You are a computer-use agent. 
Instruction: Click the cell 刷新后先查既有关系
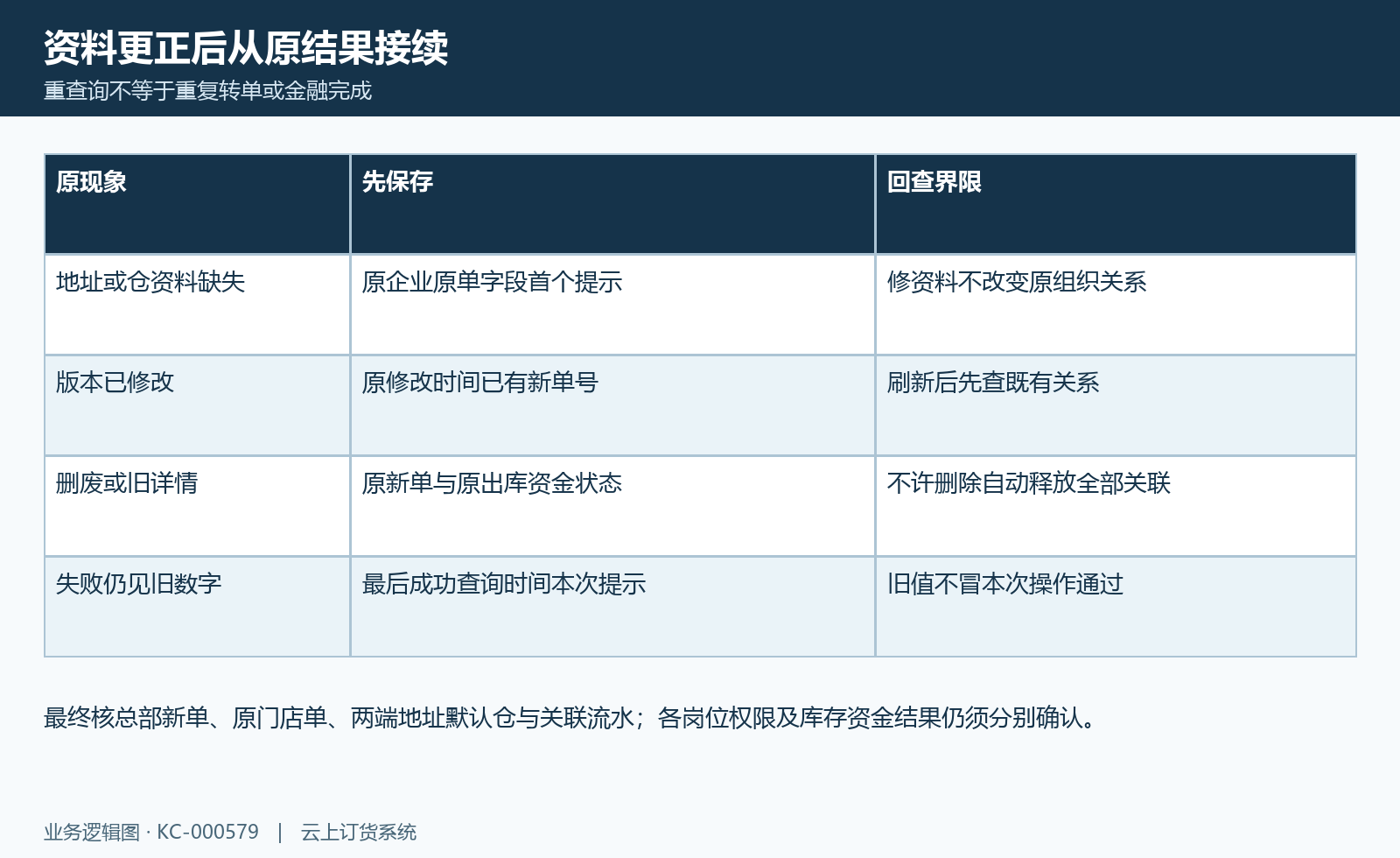(1116, 405)
